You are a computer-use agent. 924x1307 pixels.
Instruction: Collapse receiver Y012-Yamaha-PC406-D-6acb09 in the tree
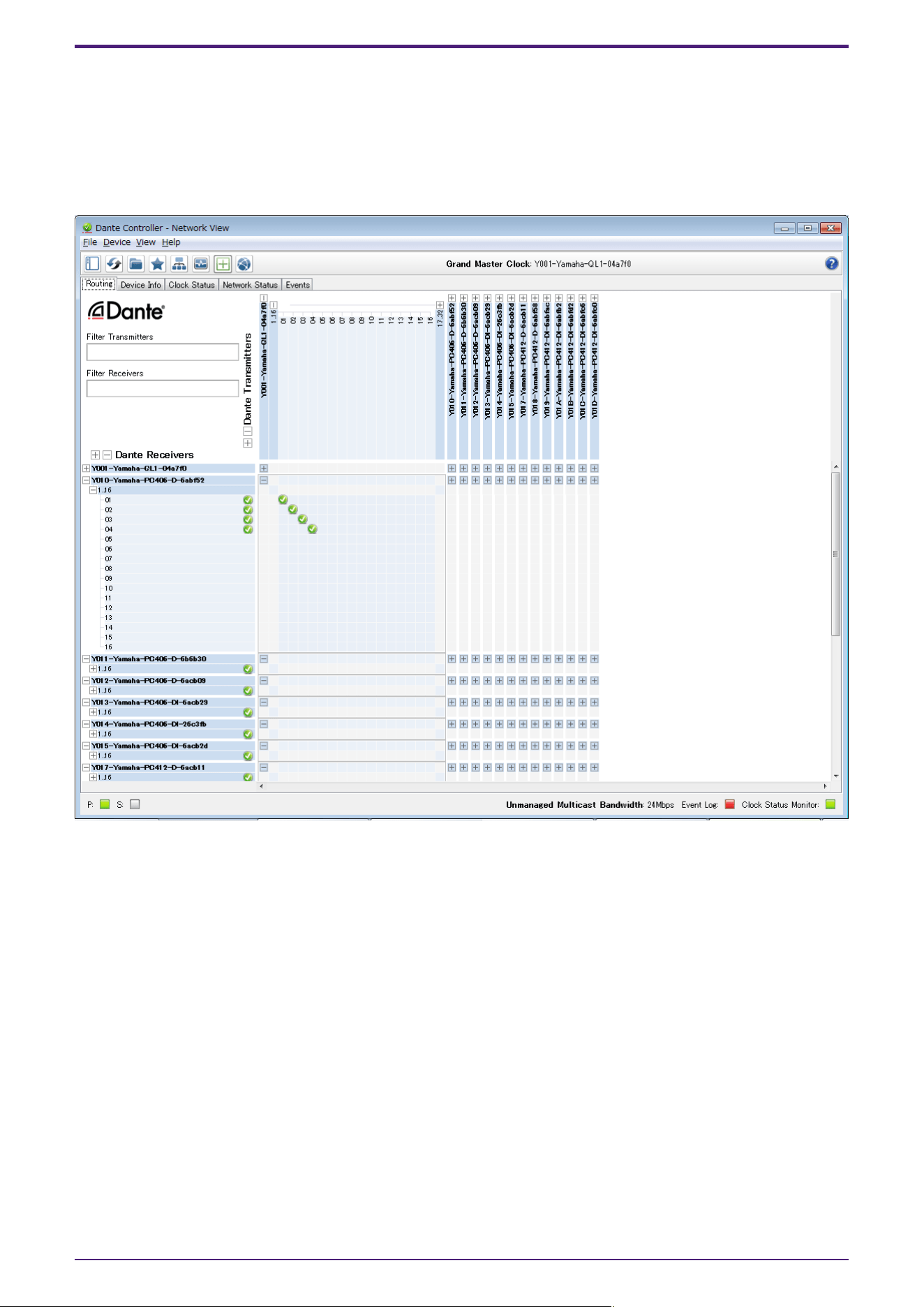[86, 681]
